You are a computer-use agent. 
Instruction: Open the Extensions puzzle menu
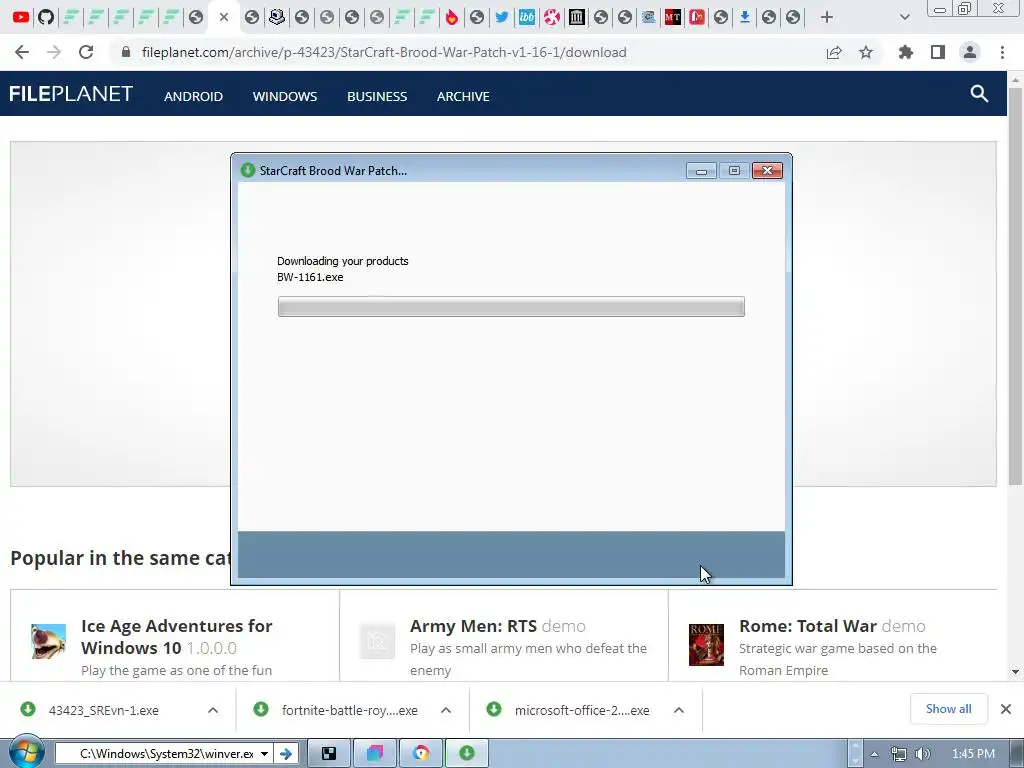(x=906, y=52)
